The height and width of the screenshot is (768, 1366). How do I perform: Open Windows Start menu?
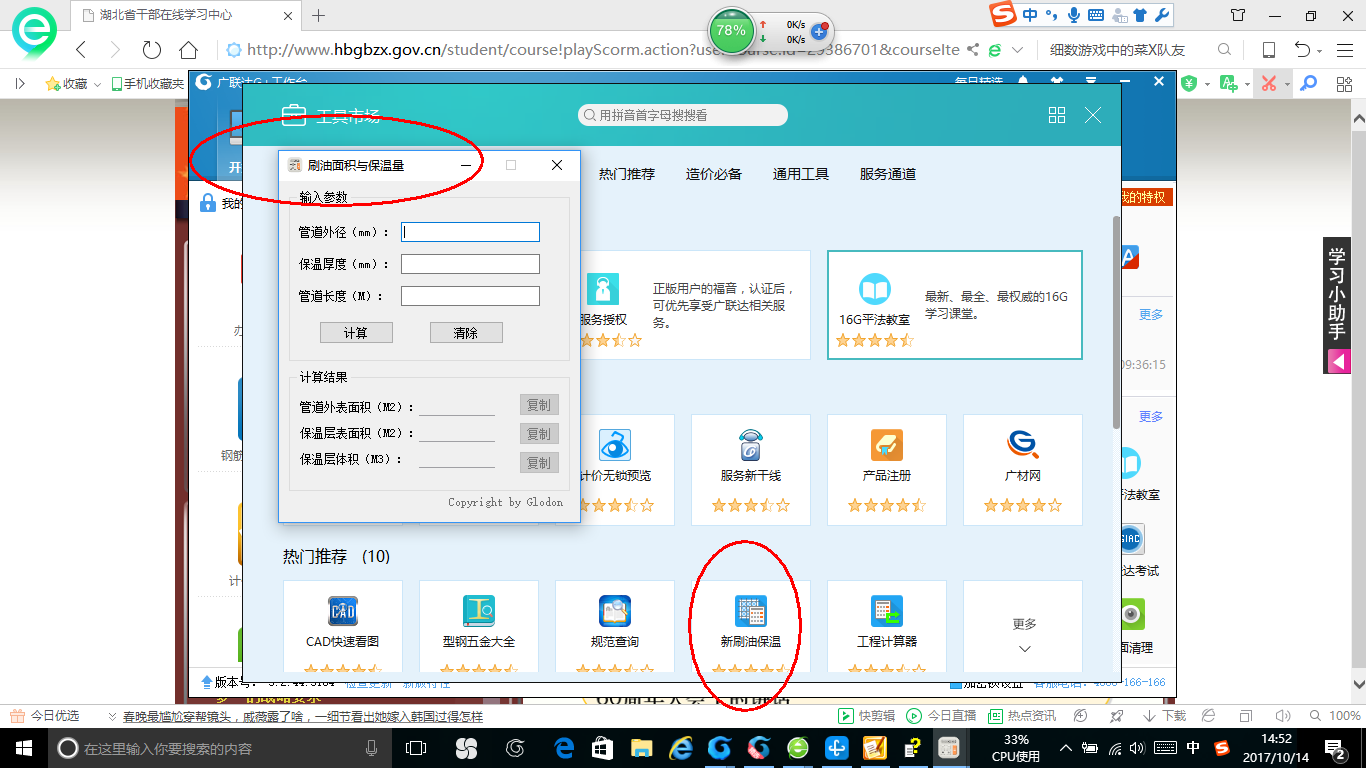(23, 748)
